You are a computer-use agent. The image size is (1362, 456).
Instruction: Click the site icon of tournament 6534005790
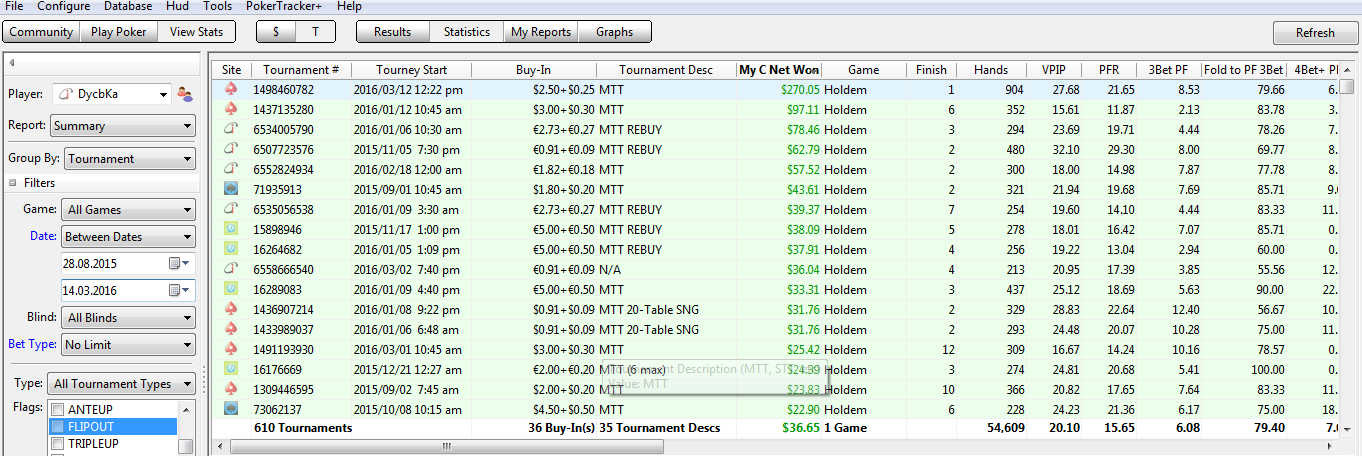click(x=231, y=130)
